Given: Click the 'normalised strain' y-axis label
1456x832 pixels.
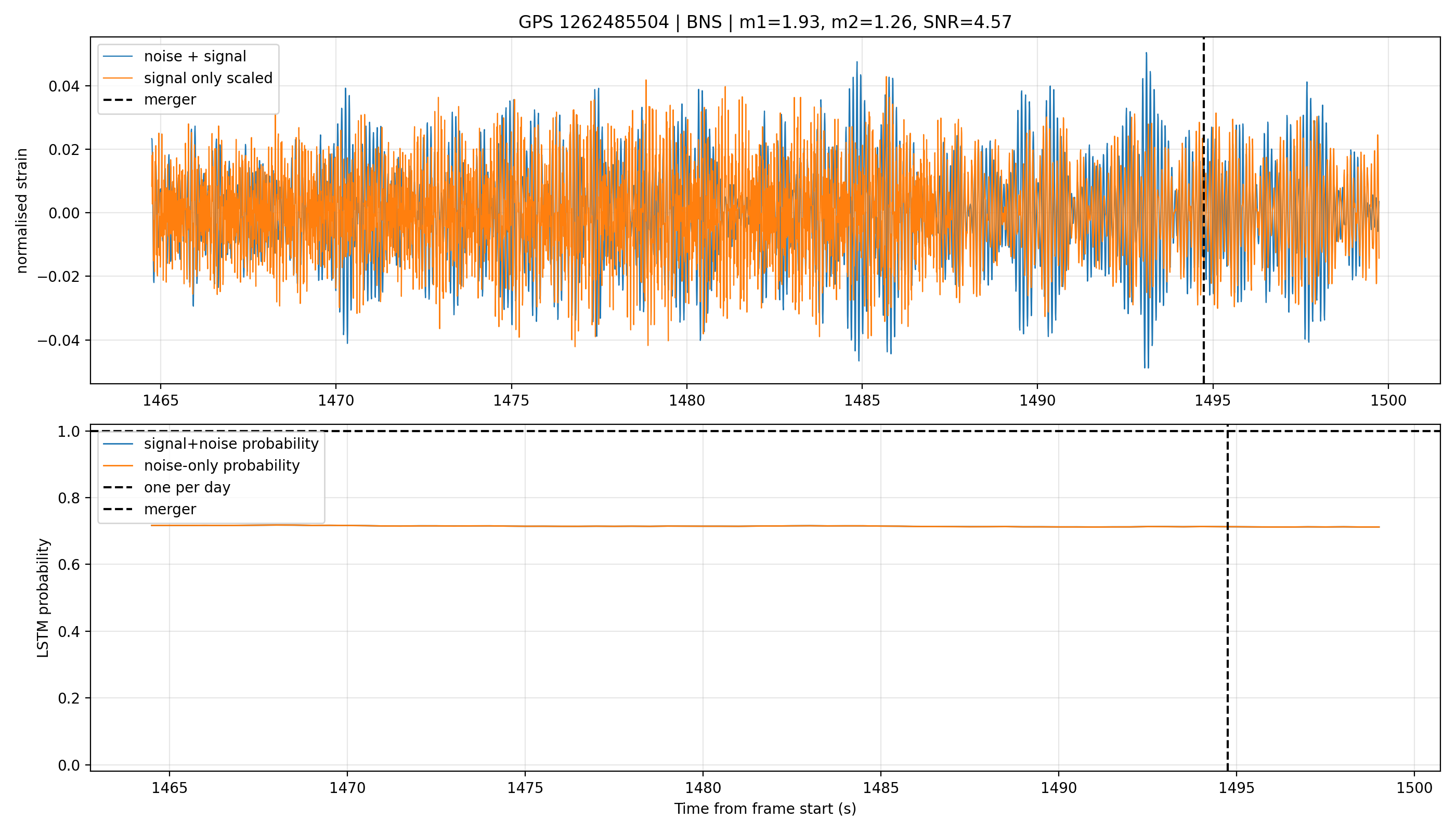Looking at the screenshot, I should (x=22, y=211).
